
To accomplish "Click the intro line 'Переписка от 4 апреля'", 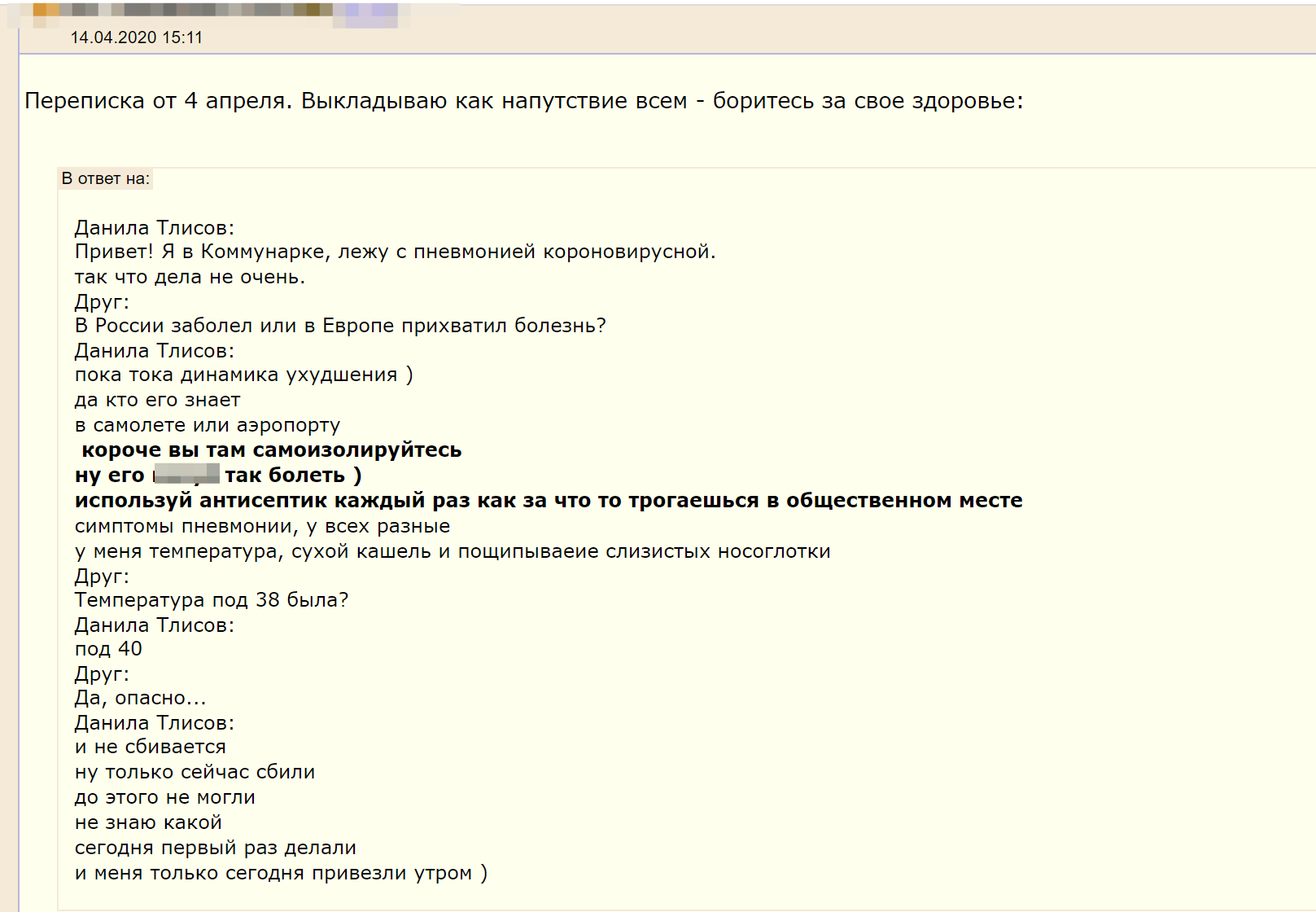I will pyautogui.click(x=523, y=101).
